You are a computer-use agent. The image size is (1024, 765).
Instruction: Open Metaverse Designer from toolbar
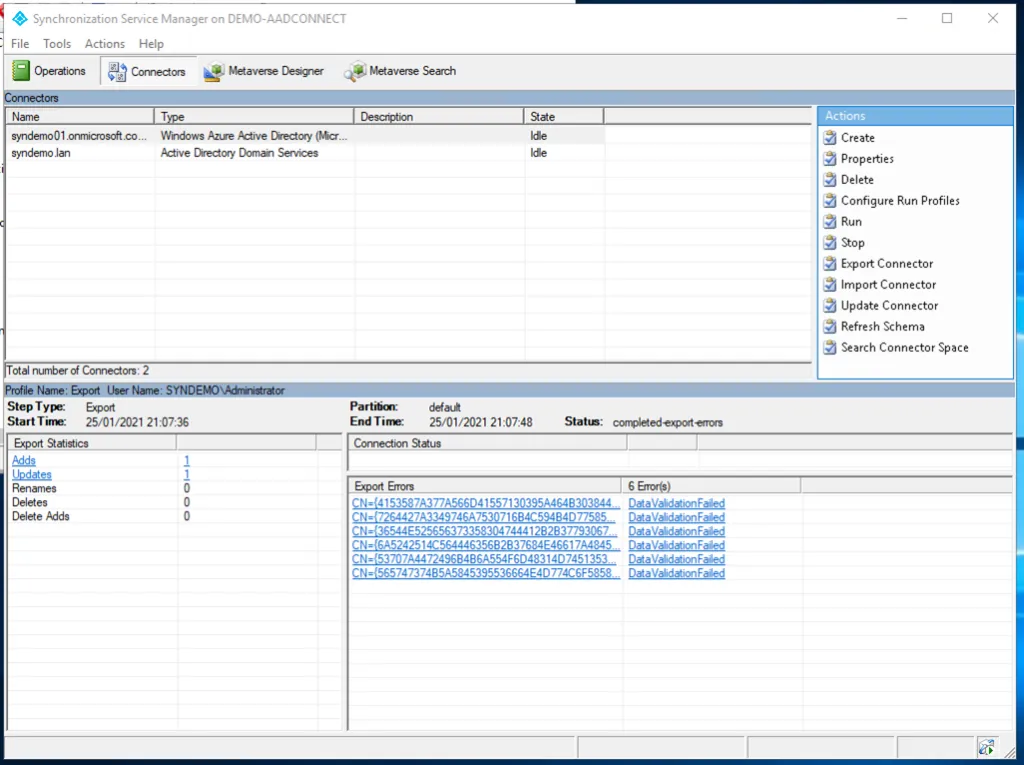click(x=264, y=71)
